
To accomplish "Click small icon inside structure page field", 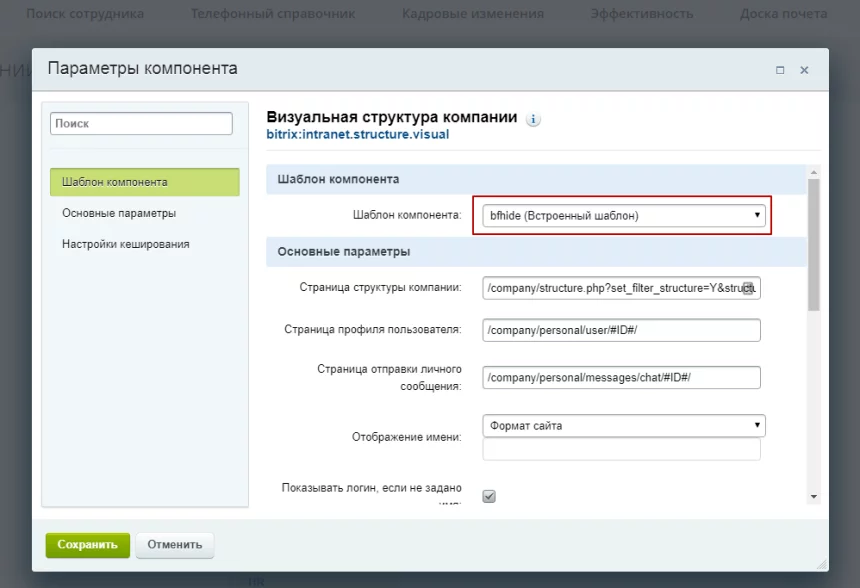I will pos(748,288).
